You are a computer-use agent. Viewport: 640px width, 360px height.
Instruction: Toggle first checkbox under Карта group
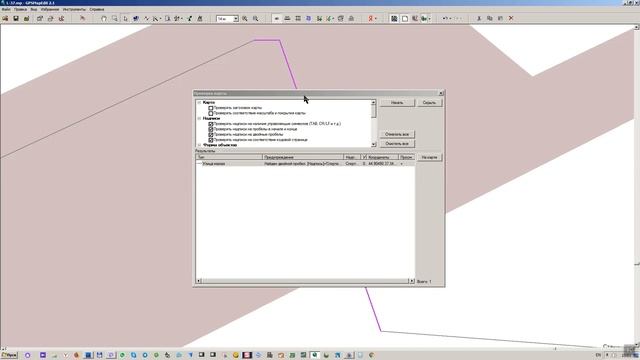click(x=211, y=108)
